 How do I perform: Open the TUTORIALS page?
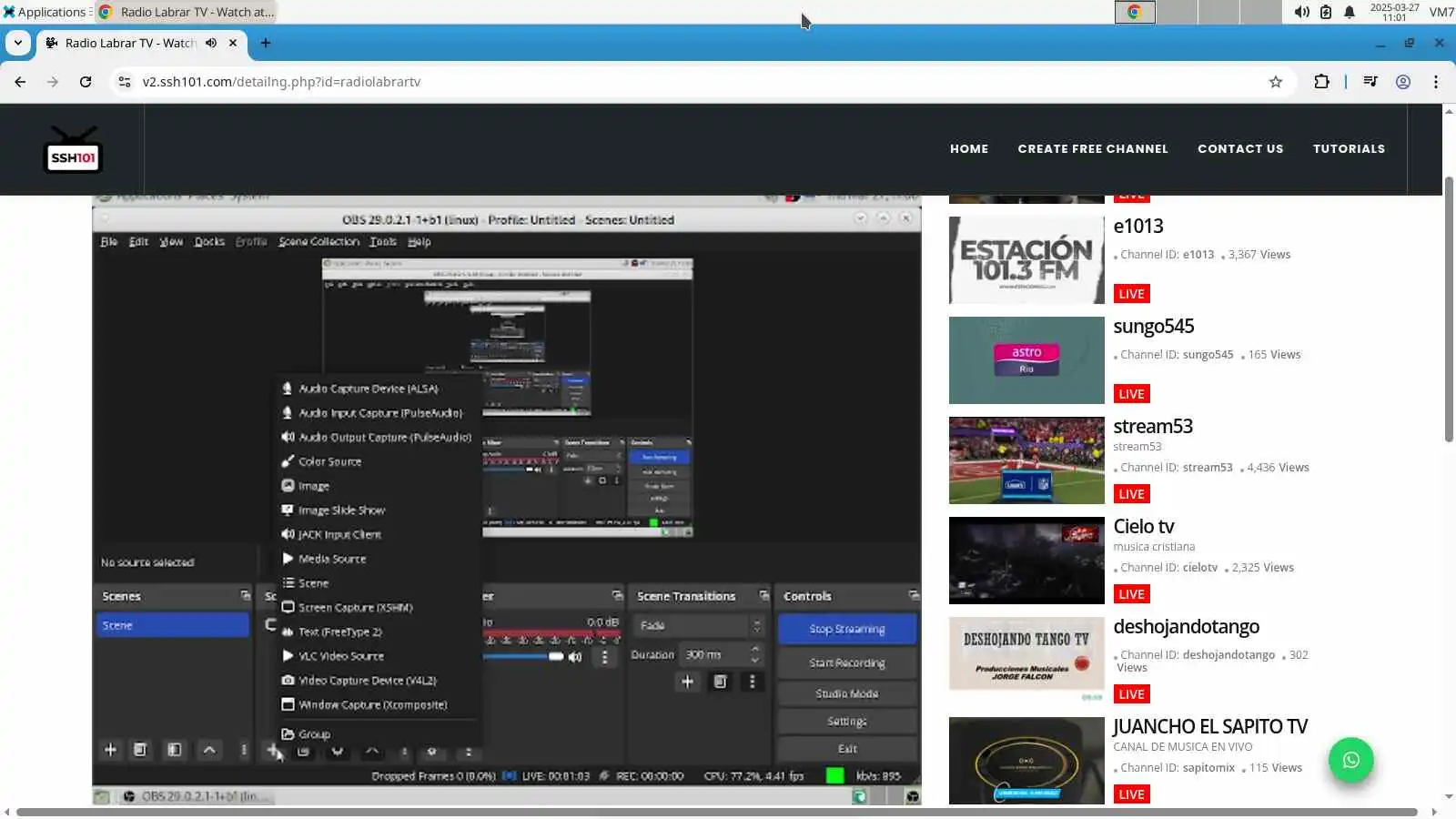pyautogui.click(x=1349, y=149)
